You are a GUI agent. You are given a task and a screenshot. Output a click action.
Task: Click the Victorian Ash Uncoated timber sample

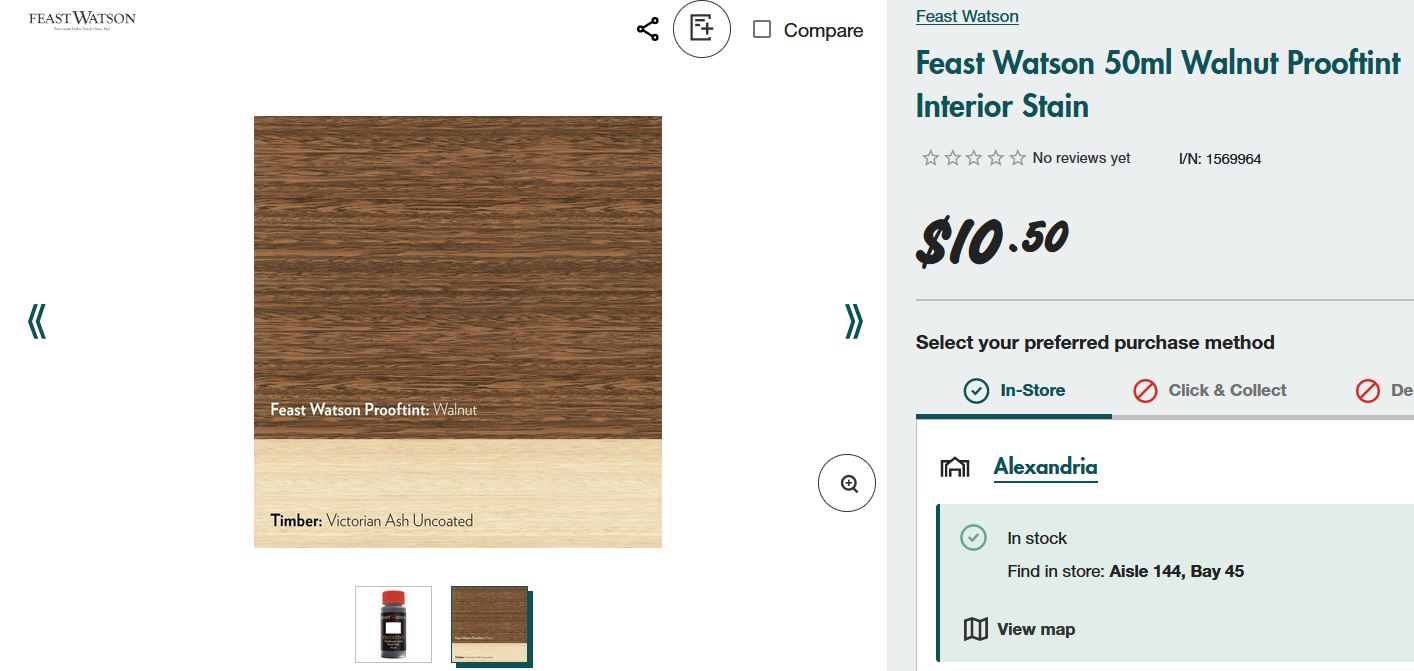click(x=457, y=493)
